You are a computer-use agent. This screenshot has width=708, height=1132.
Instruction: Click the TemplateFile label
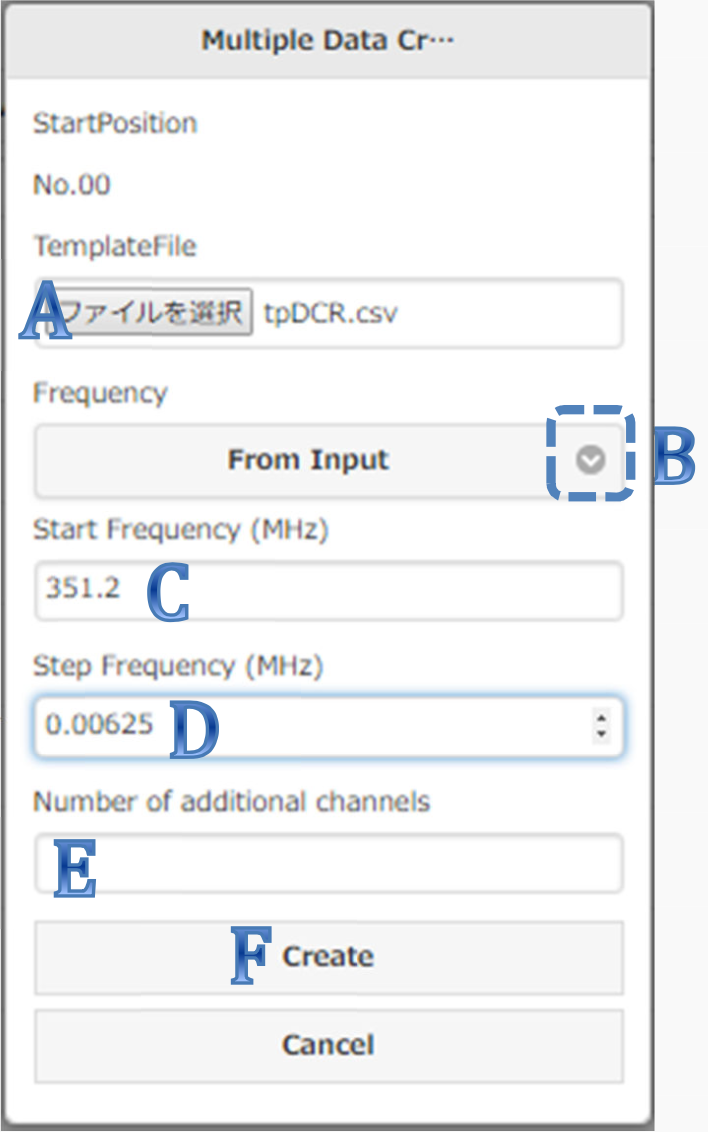[x=115, y=246]
